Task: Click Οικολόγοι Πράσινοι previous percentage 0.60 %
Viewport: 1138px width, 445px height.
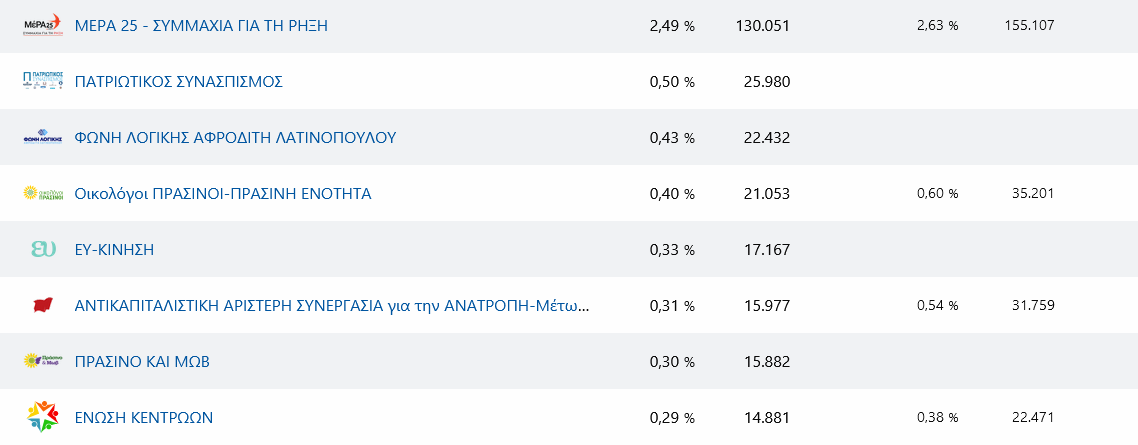Action: click(937, 194)
